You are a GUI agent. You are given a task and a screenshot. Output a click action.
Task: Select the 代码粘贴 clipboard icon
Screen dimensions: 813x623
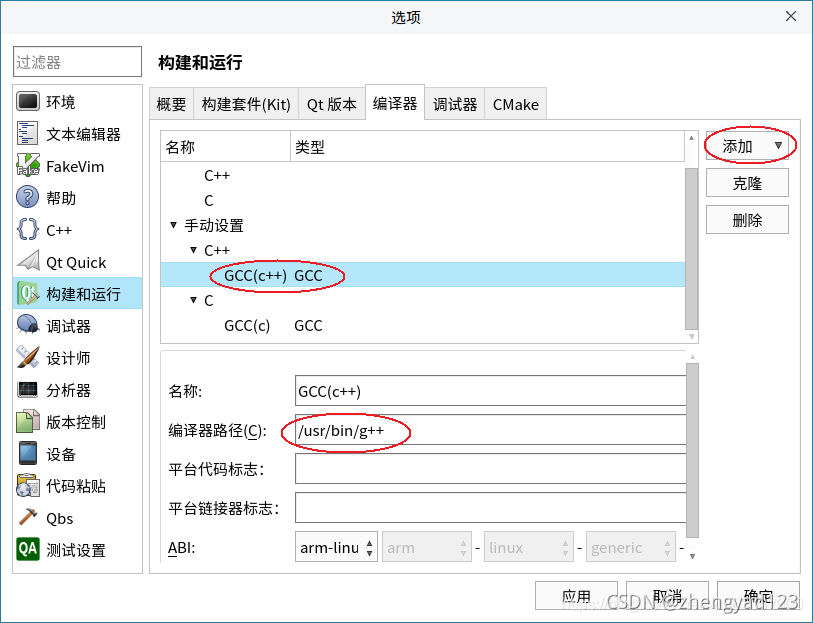coord(27,486)
